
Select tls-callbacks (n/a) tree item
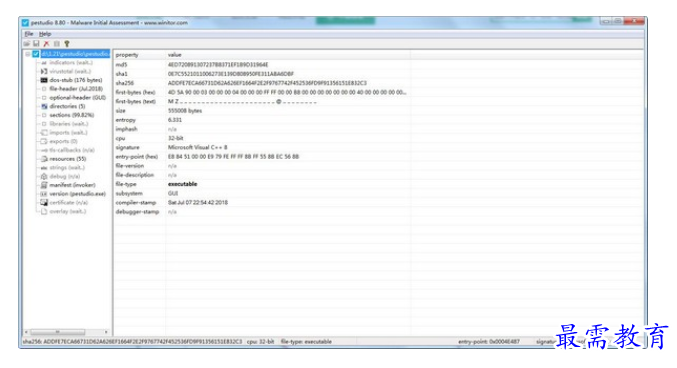pos(72,150)
